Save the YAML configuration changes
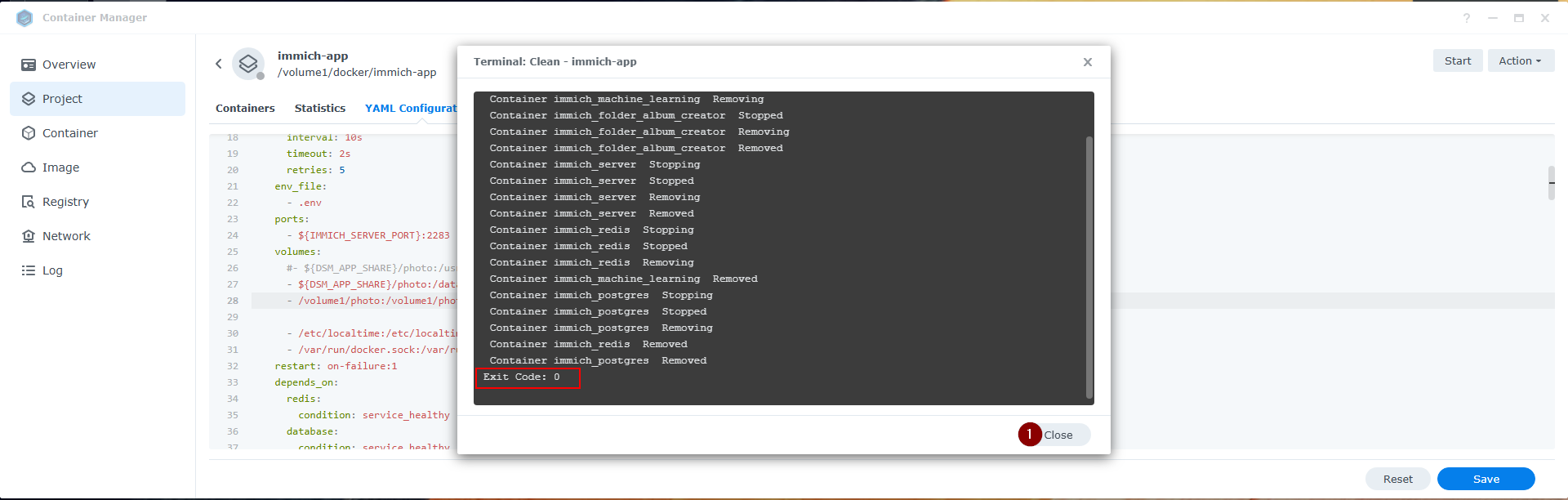This screenshot has width=1568, height=500. pos(1486,479)
